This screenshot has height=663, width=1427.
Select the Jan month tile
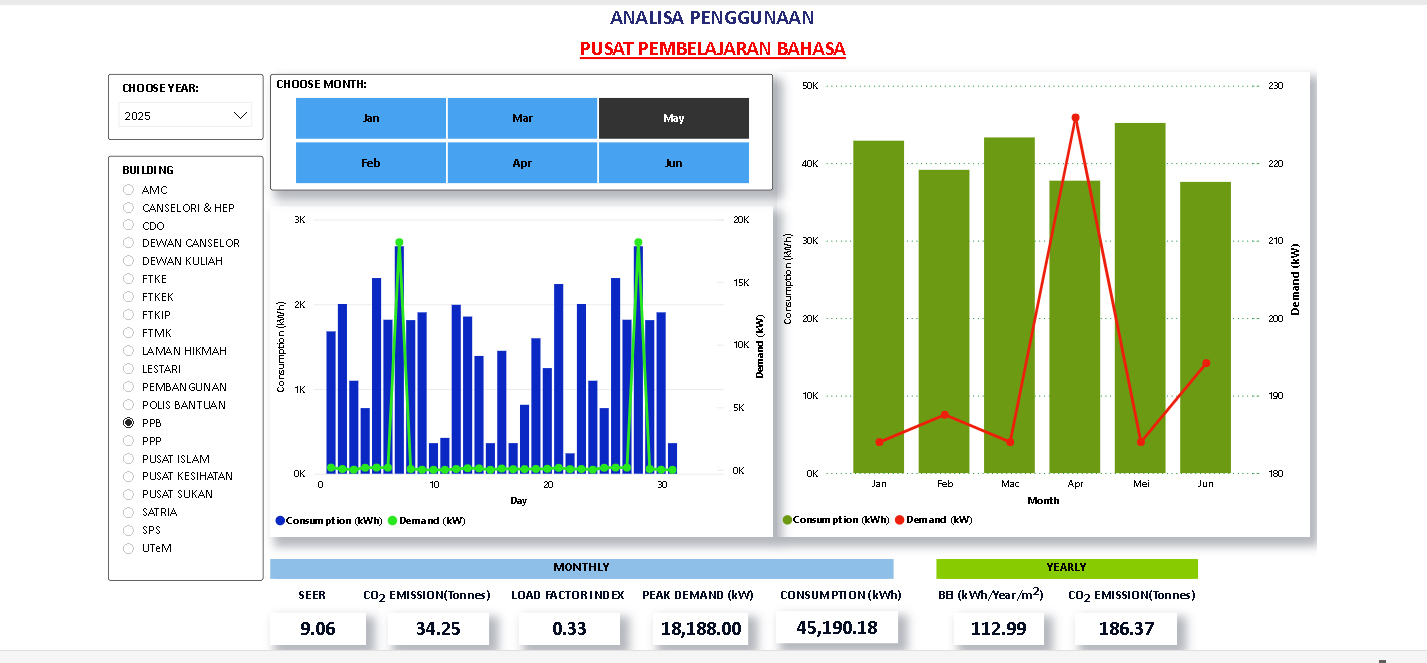click(371, 118)
